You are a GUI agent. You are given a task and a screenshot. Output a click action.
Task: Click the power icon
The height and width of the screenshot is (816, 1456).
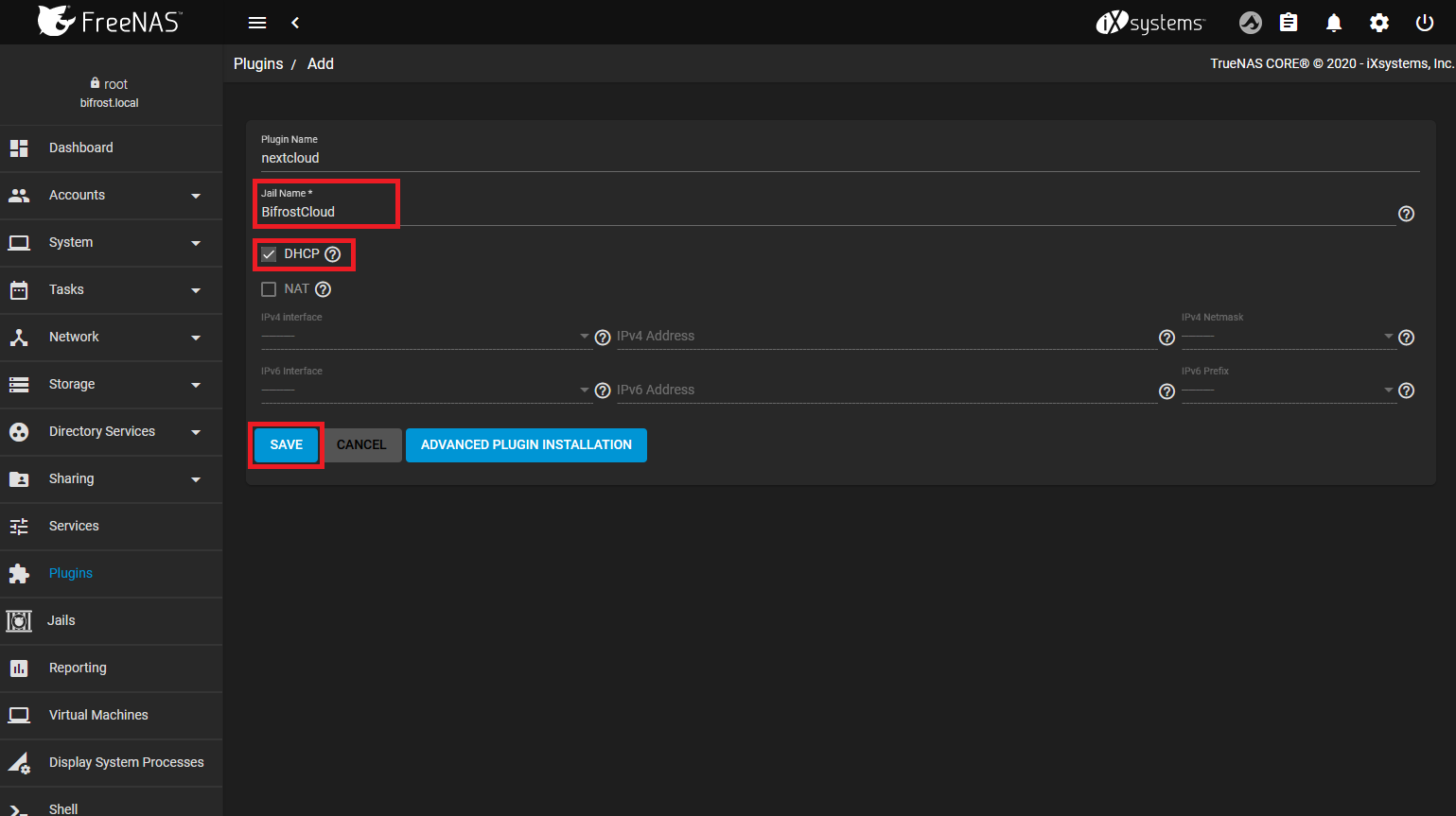[1425, 23]
